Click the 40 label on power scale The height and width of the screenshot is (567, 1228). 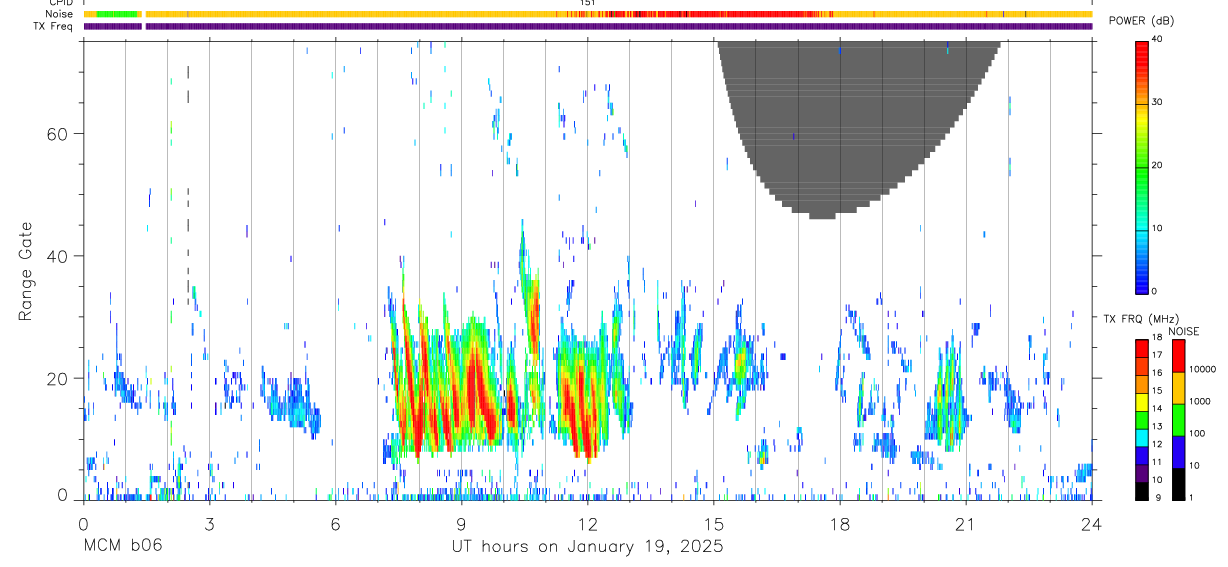point(1158,39)
